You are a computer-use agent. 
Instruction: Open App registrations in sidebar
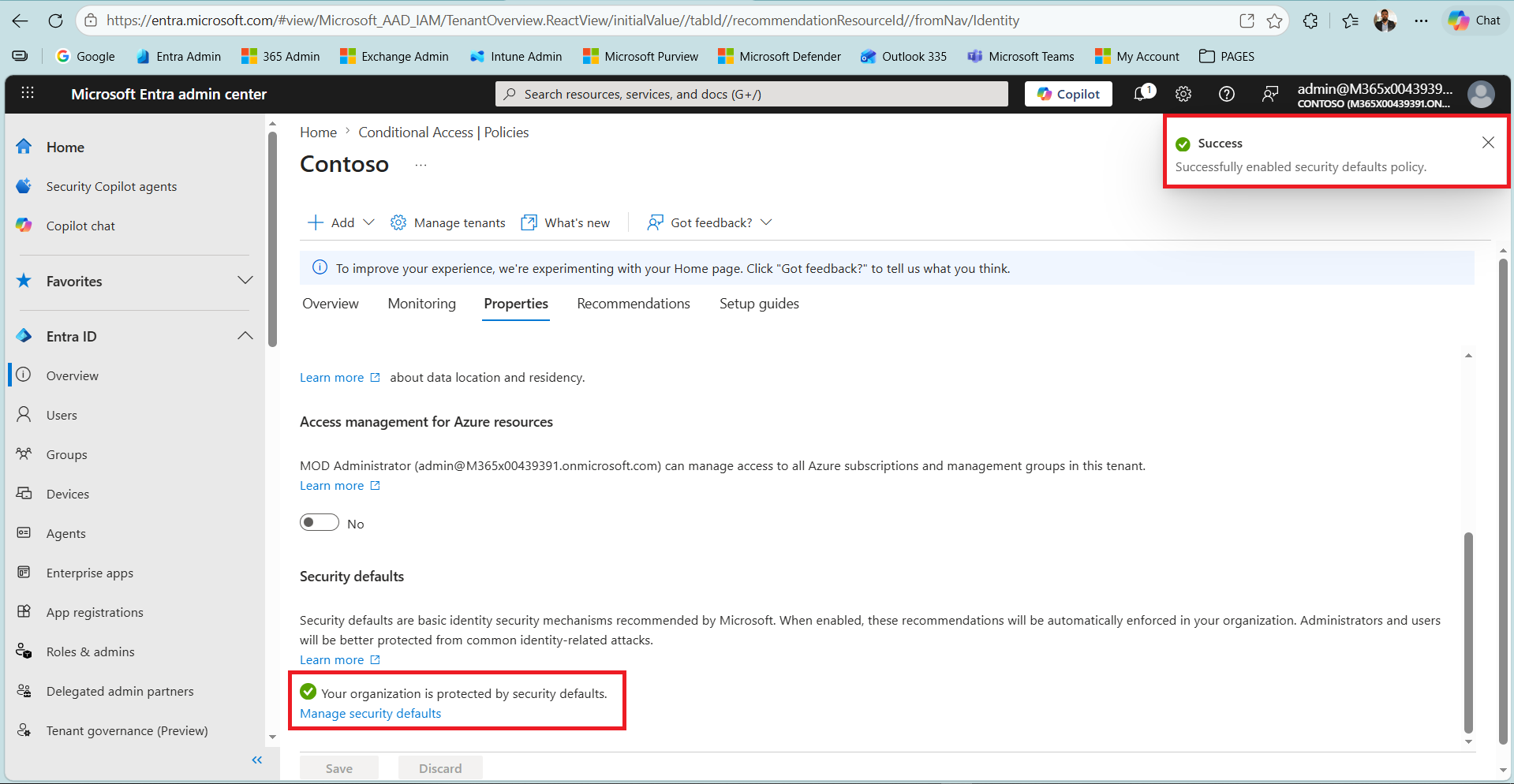[x=95, y=612]
